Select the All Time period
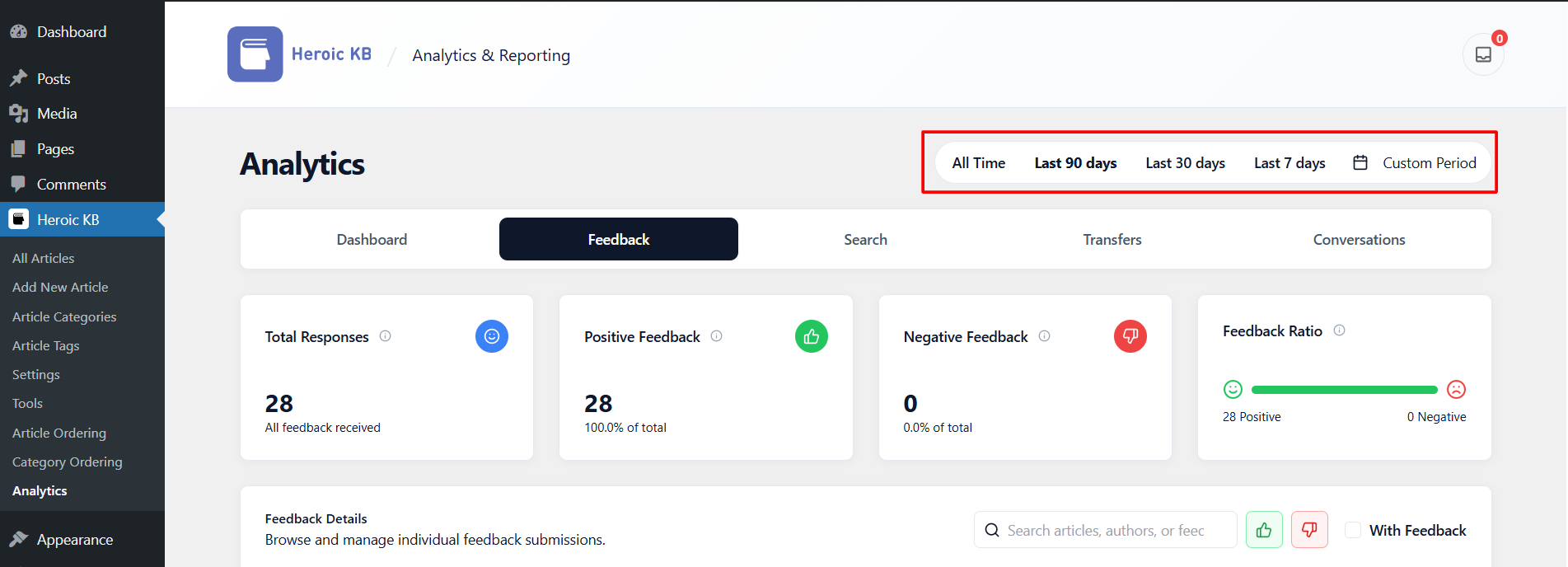Image resolution: width=1568 pixels, height=567 pixels. 978,162
